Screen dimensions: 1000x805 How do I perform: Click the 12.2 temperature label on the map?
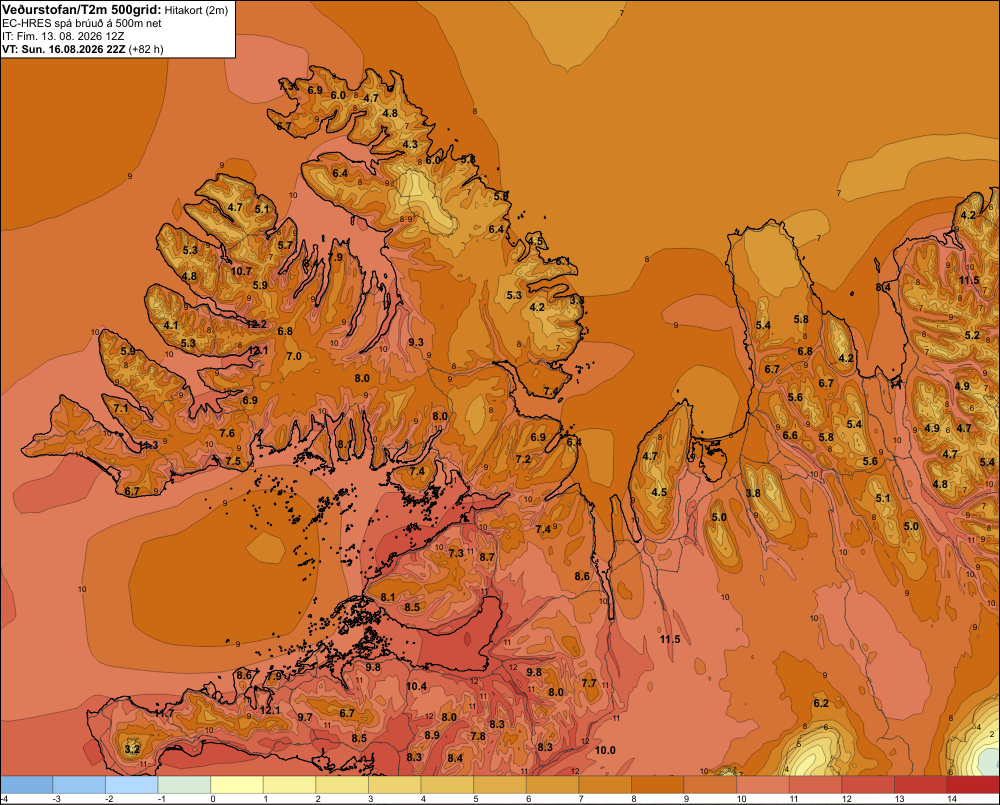coord(256,324)
